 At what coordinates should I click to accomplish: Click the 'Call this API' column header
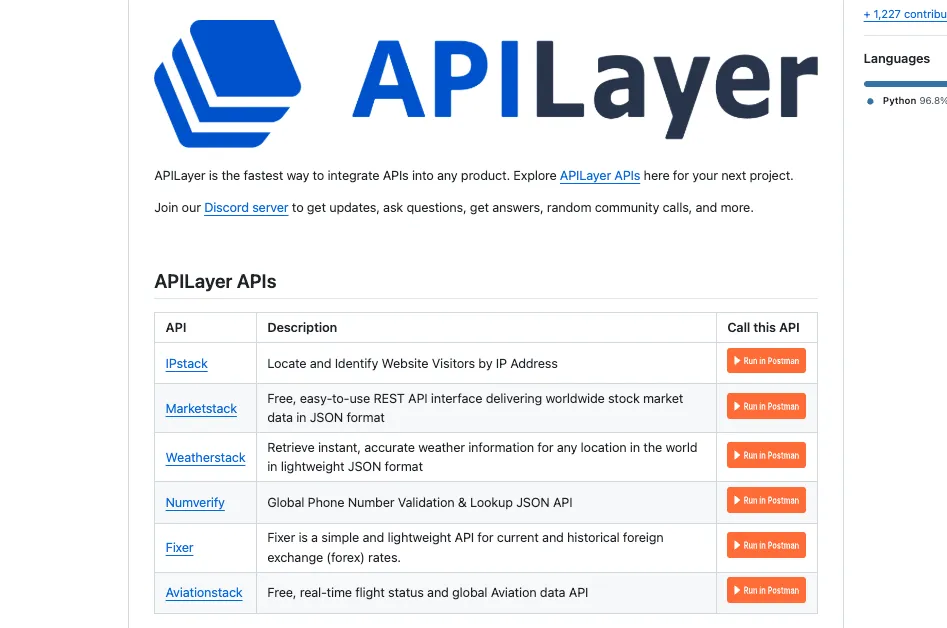click(x=763, y=328)
